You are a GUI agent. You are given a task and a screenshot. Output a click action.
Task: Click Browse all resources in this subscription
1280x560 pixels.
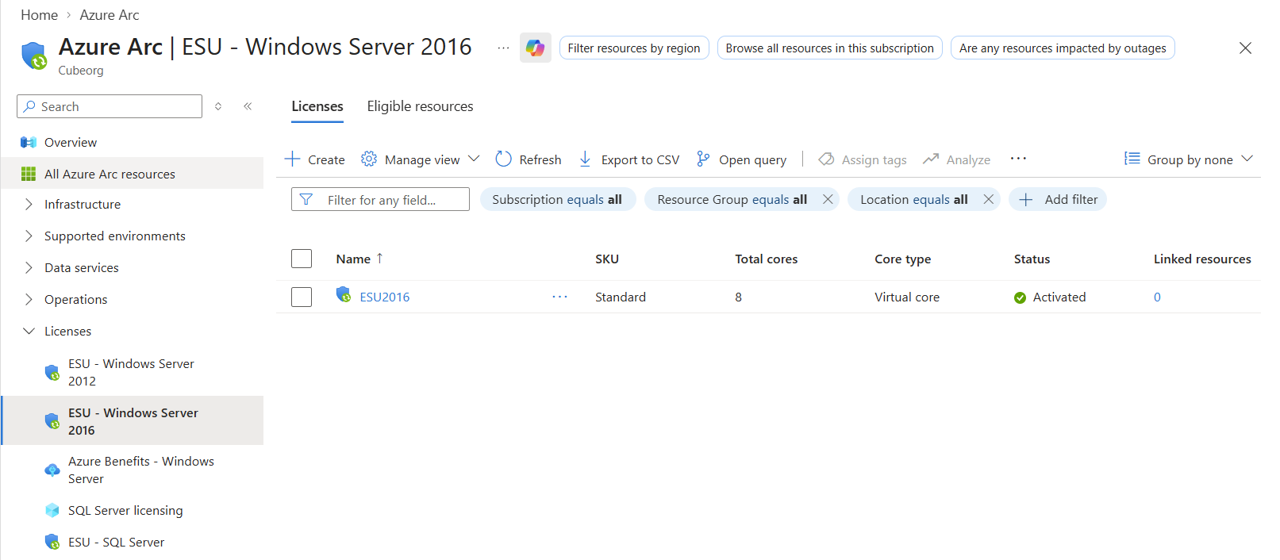click(x=830, y=48)
